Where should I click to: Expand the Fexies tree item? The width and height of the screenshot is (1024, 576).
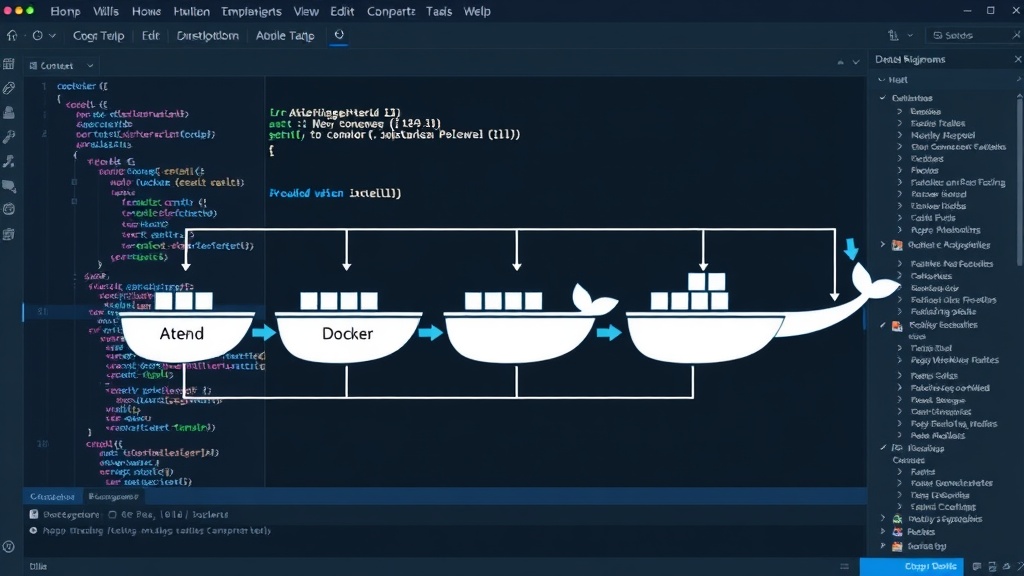[x=900, y=170]
